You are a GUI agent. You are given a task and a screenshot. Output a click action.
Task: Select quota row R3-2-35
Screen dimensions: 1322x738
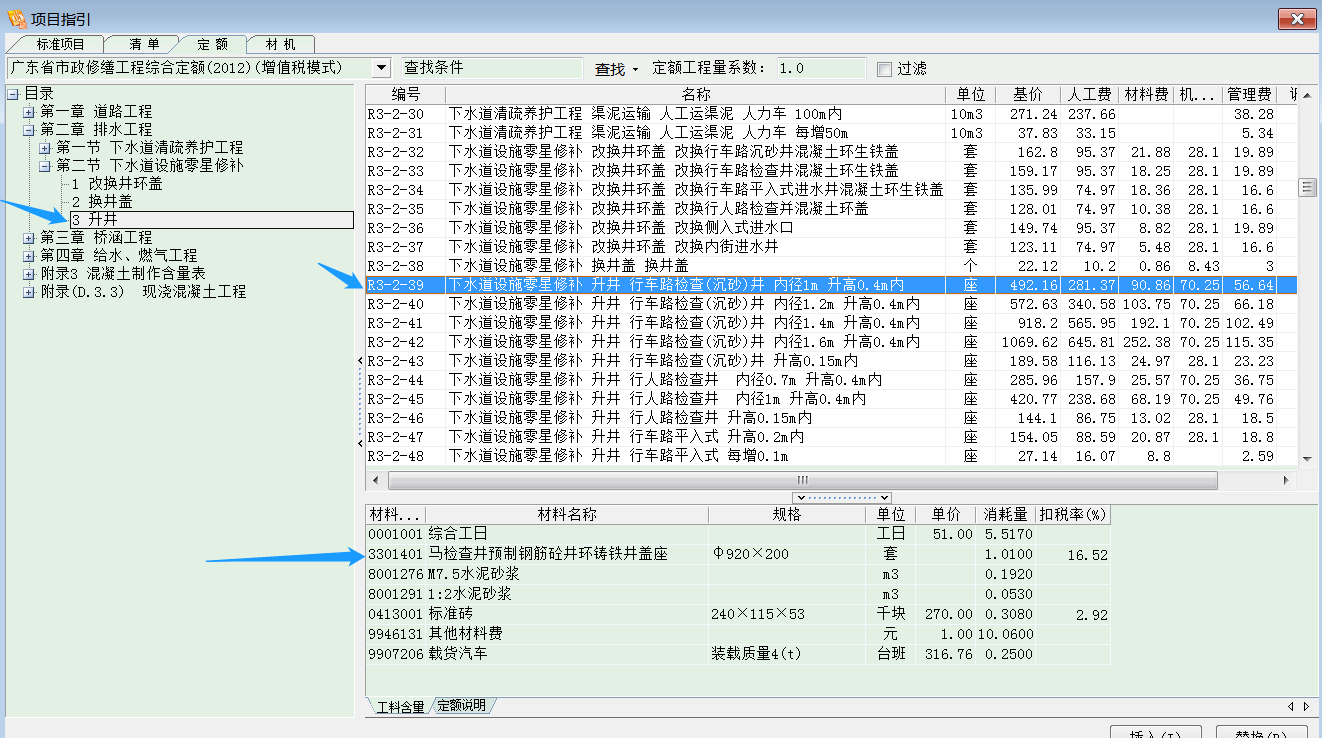pyautogui.click(x=831, y=209)
